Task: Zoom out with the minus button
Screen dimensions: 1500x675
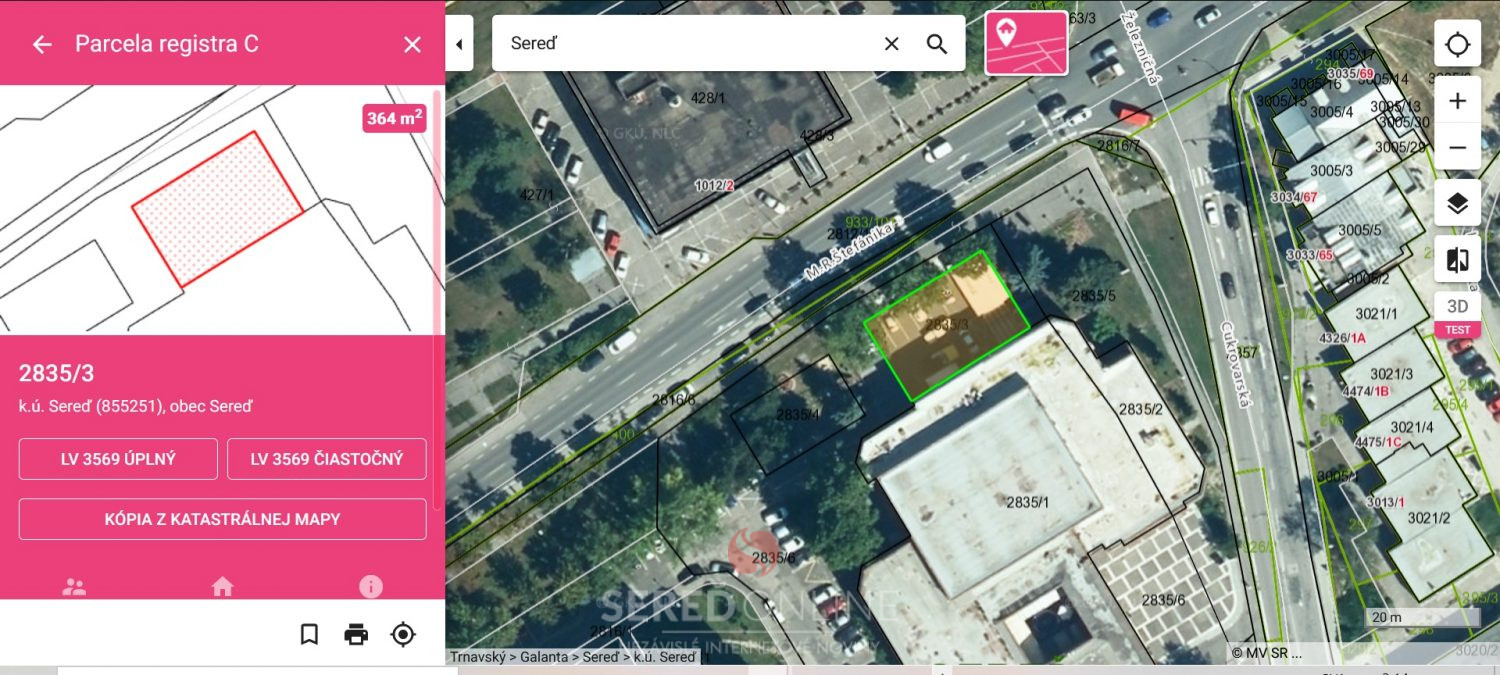Action: (1457, 148)
